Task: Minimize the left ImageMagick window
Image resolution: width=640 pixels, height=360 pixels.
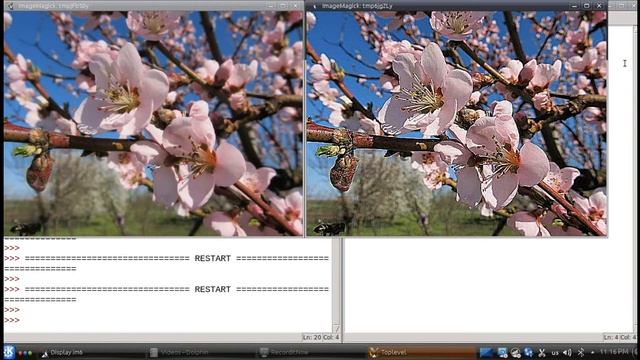Action: pyautogui.click(x=271, y=6)
